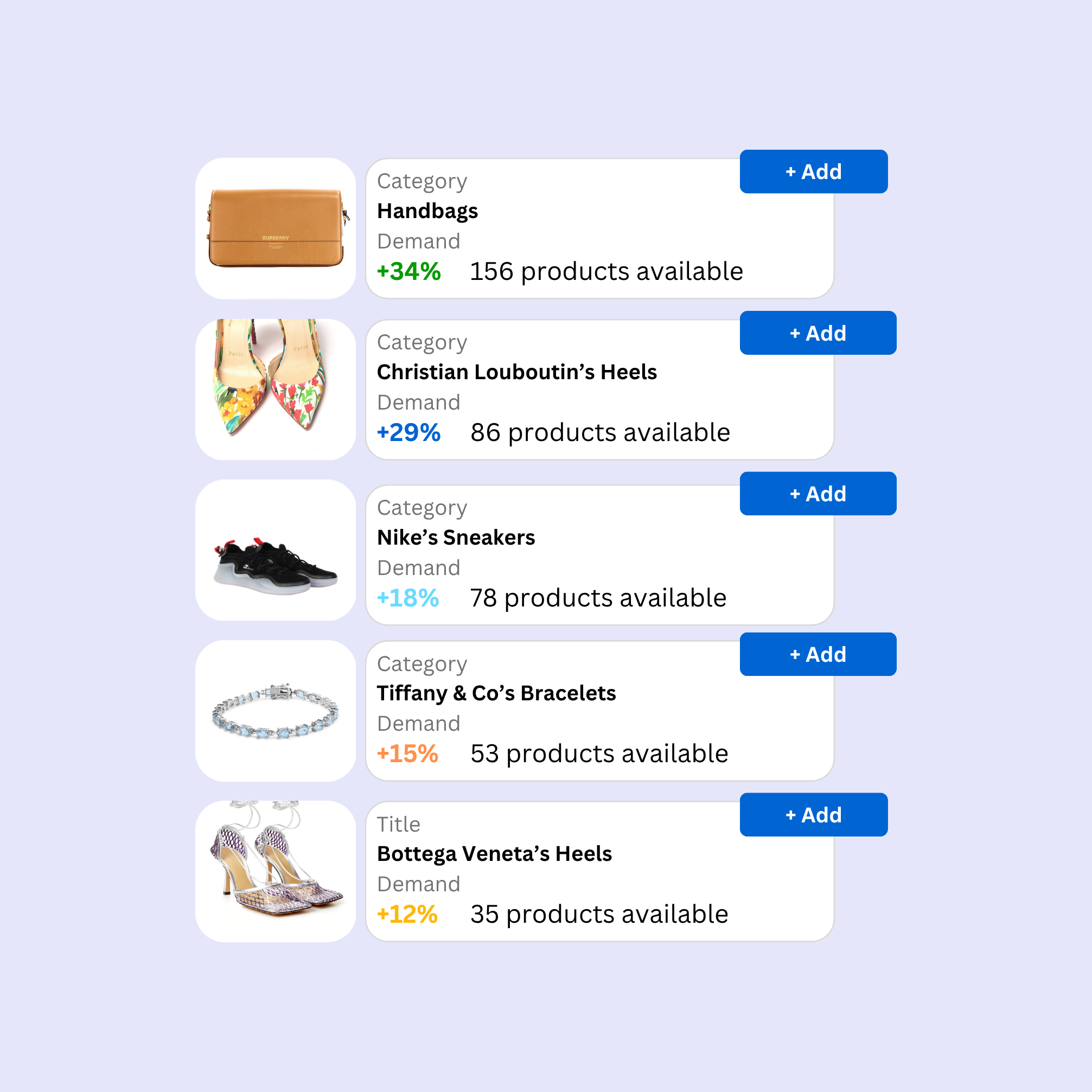The height and width of the screenshot is (1092, 1092).
Task: Select the Nike's Sneakers title
Action: click(x=456, y=538)
